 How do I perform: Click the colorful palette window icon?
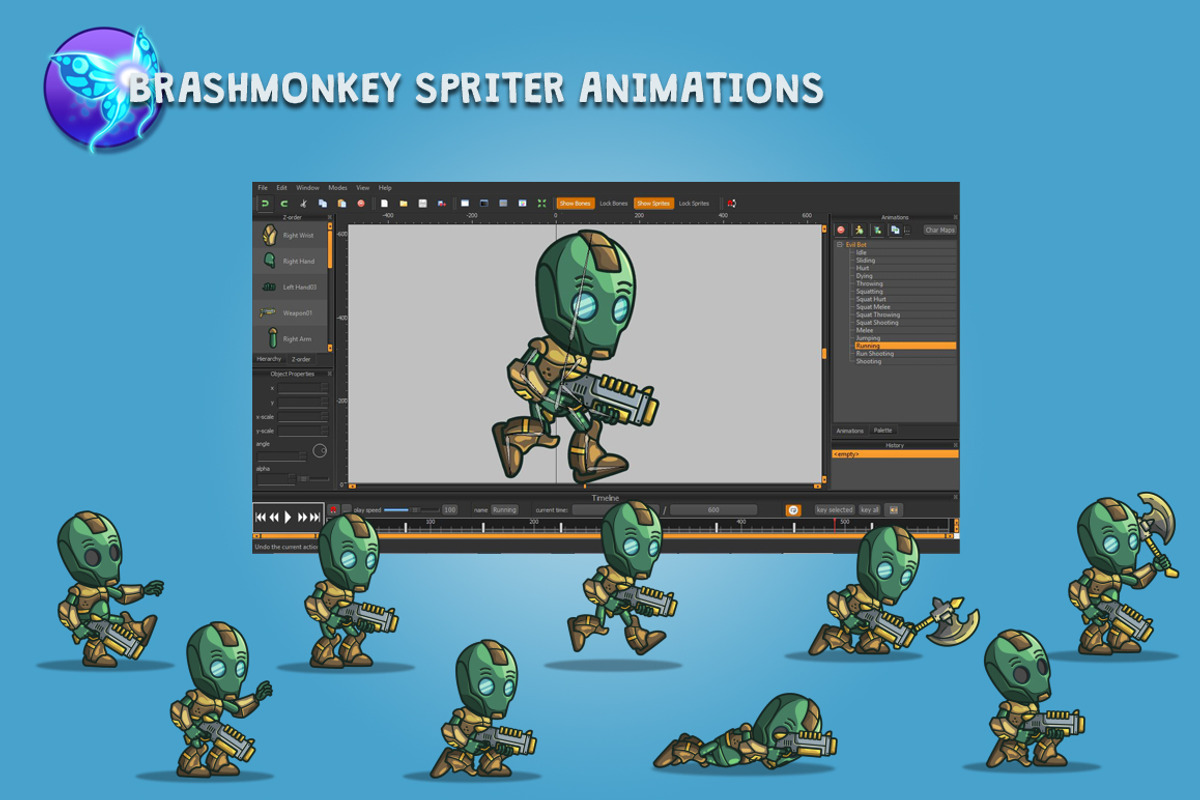point(522,203)
